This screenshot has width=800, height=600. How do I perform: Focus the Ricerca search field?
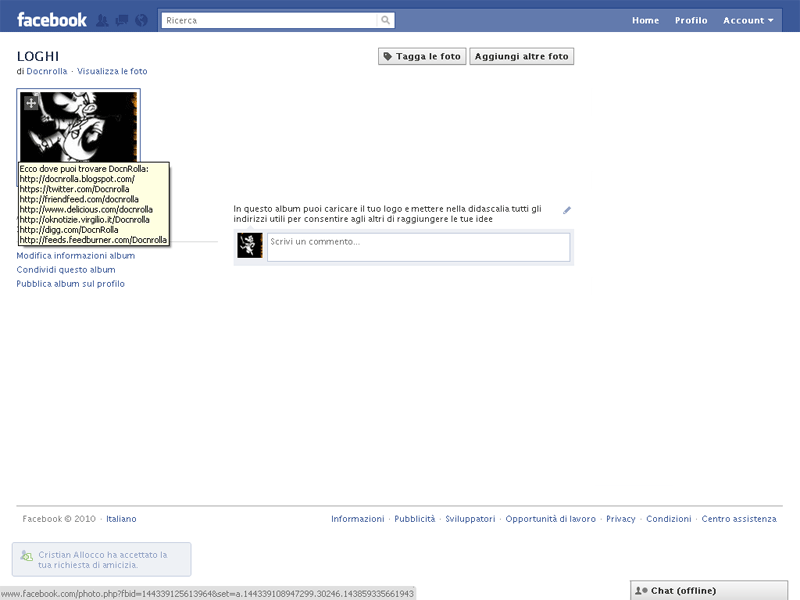pos(270,20)
